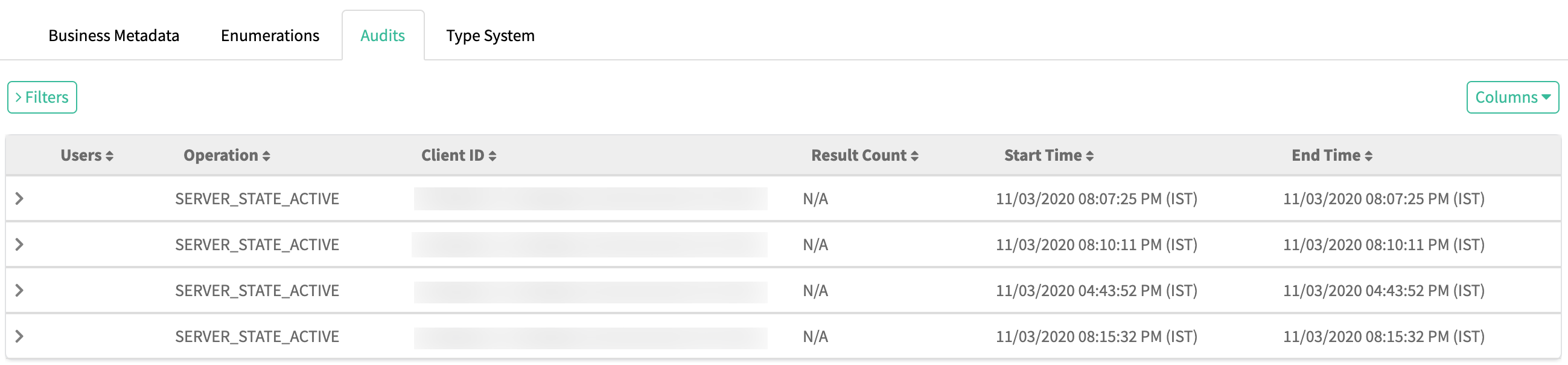Viewport: 1568px width, 365px height.
Task: Open the Columns dropdown
Action: point(1512,97)
